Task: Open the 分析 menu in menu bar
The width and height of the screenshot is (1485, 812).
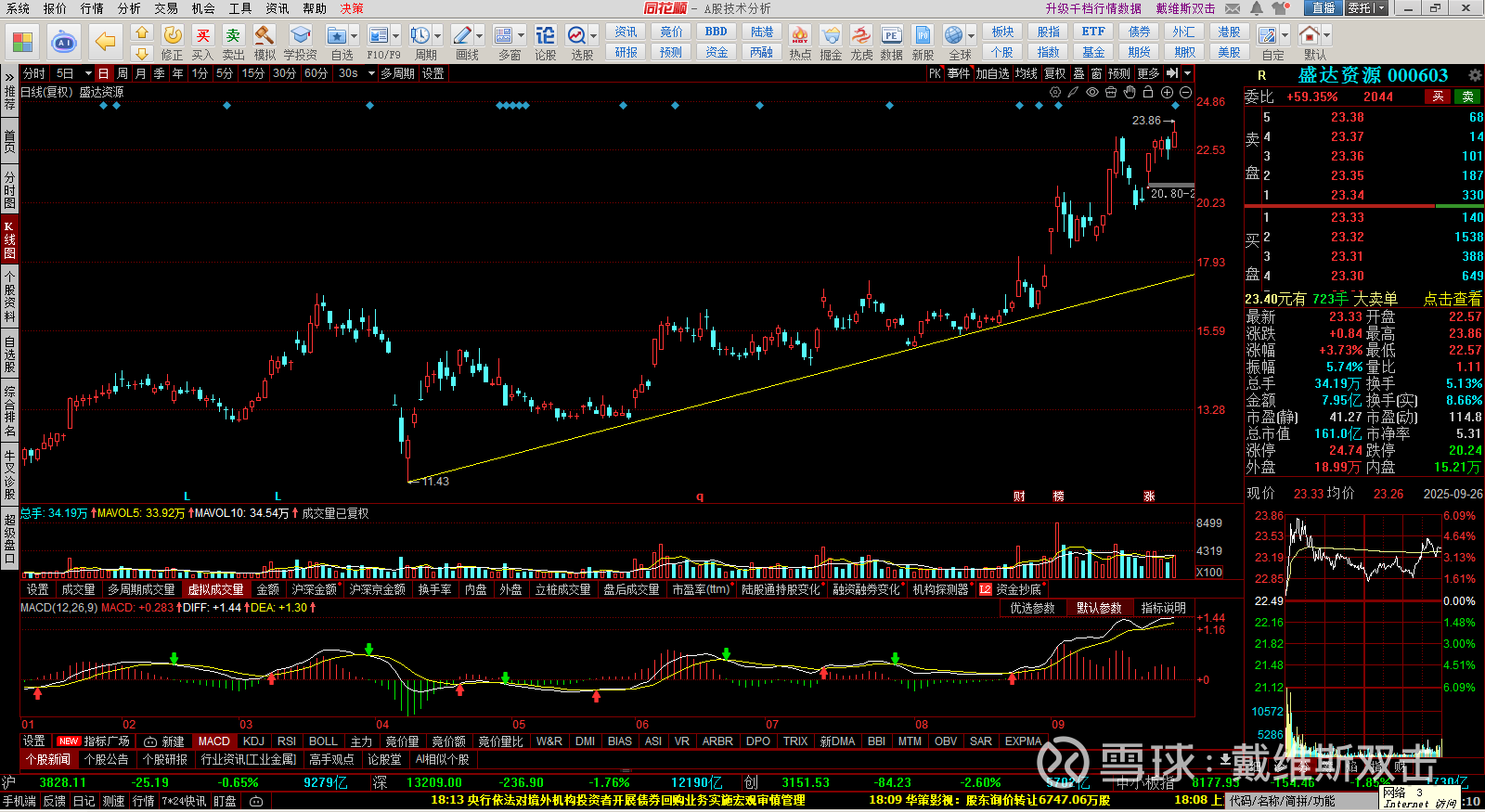Action: pyautogui.click(x=129, y=8)
